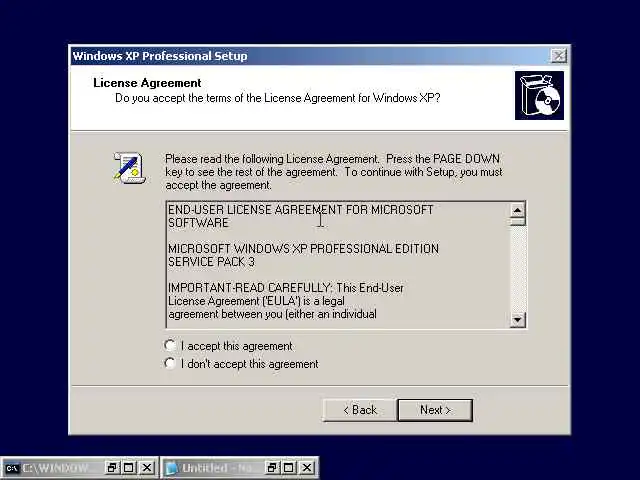
Task: Click the "SERVICE PACK 3" text line
Action: click(211, 262)
